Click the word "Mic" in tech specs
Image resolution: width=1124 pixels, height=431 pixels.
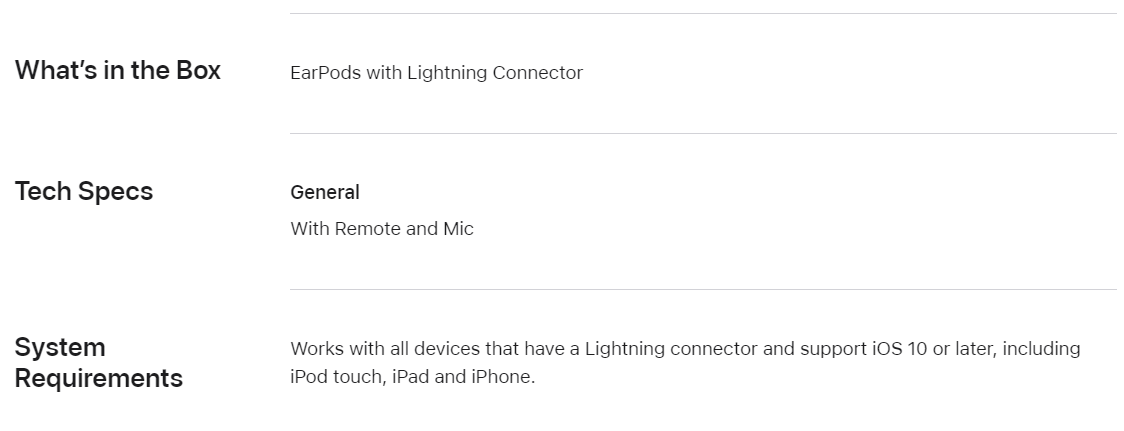coord(458,229)
